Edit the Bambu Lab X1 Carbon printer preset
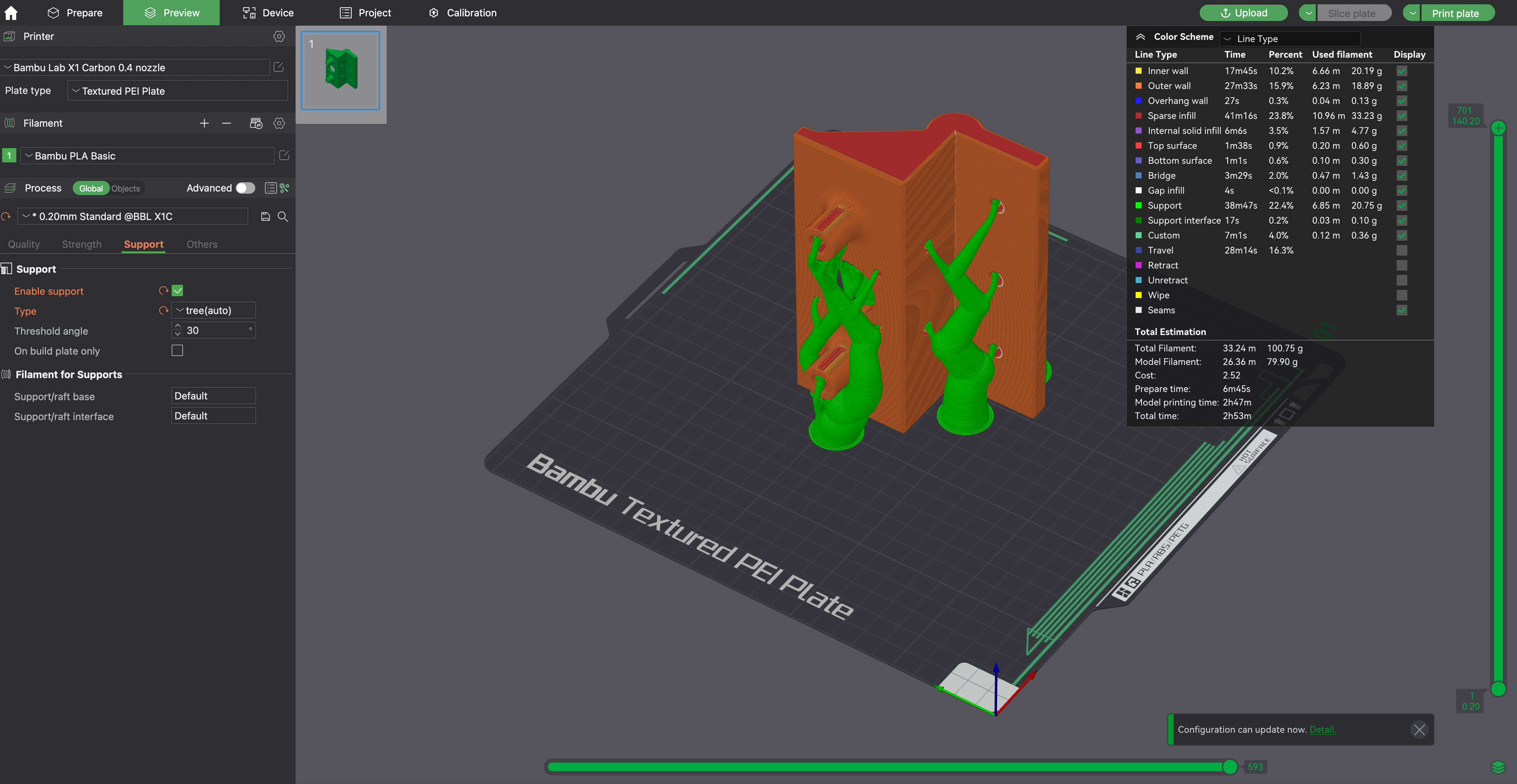Screen dimensions: 1517x784 click(x=279, y=67)
